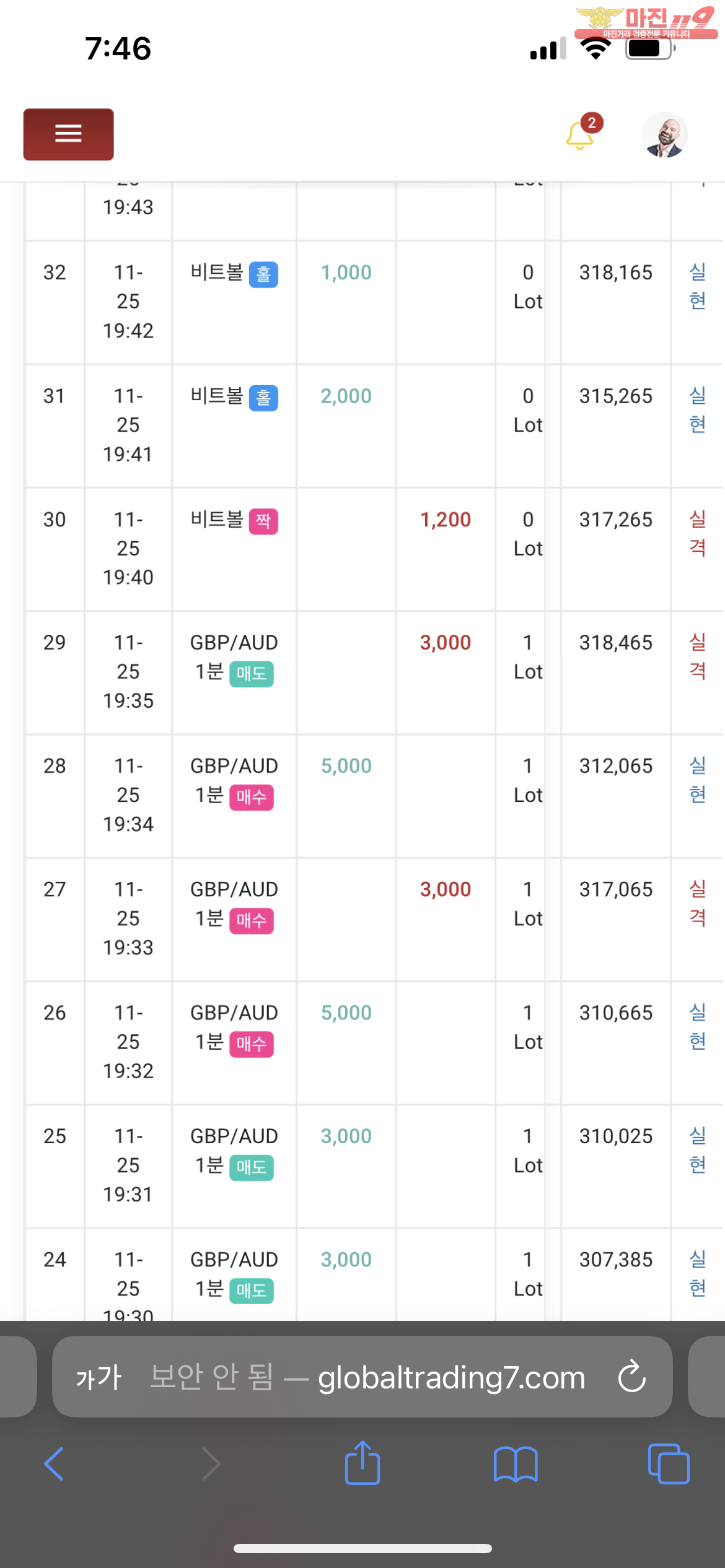
Task: Open the red hamburger menu
Action: click(x=68, y=134)
